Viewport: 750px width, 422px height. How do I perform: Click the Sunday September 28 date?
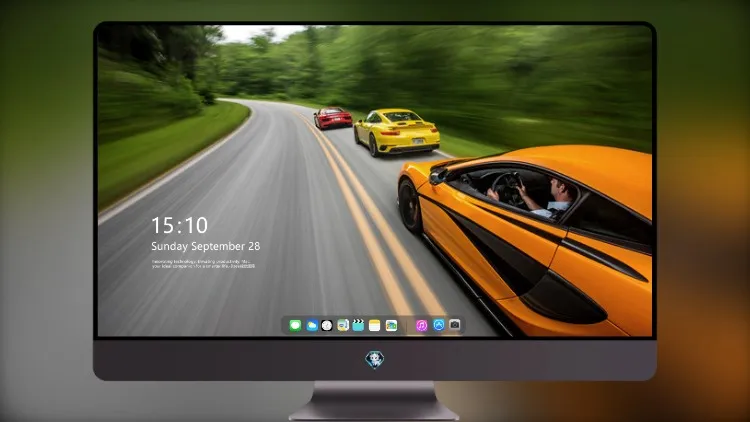click(x=206, y=246)
